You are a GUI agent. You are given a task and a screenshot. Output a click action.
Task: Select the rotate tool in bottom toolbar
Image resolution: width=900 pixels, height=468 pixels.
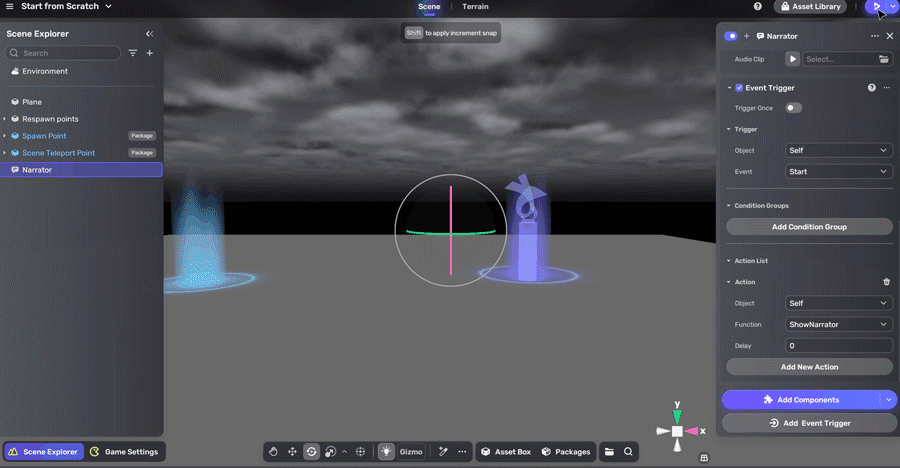click(x=311, y=452)
